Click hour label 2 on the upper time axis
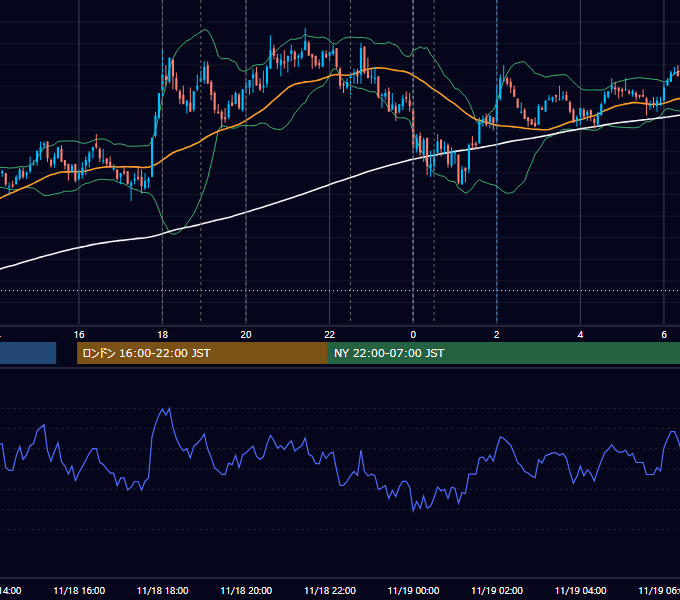The width and height of the screenshot is (680, 600). pyautogui.click(x=497, y=335)
